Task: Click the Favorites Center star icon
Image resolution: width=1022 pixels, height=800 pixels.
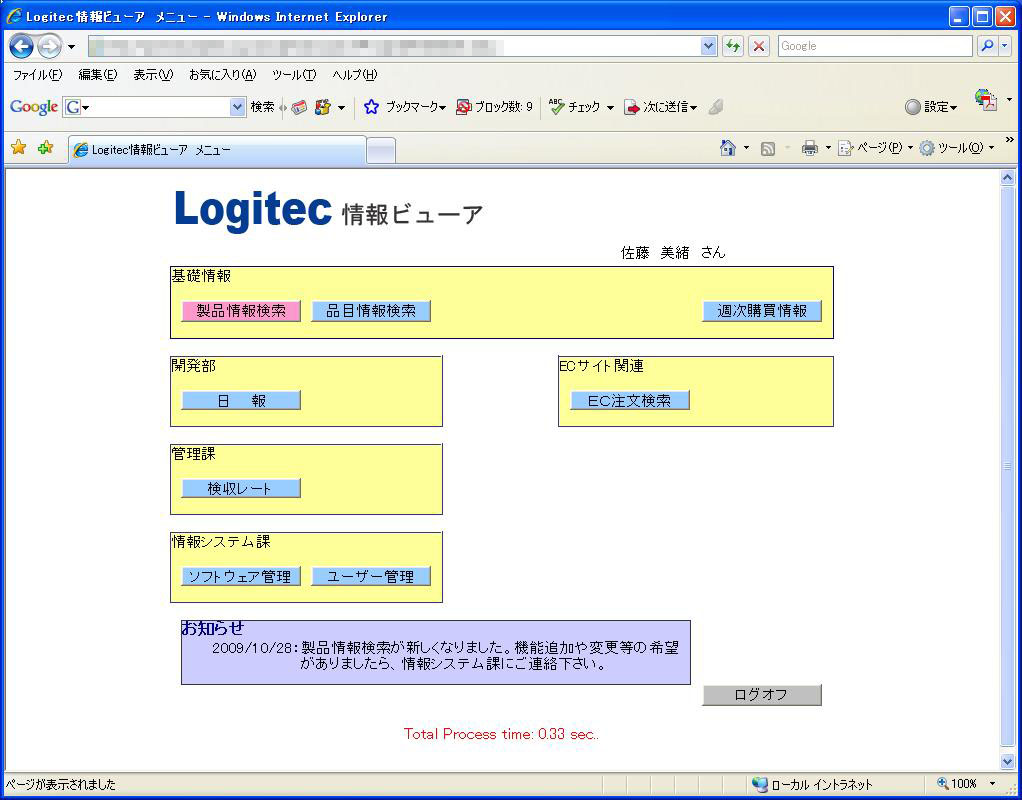Action: click(19, 148)
